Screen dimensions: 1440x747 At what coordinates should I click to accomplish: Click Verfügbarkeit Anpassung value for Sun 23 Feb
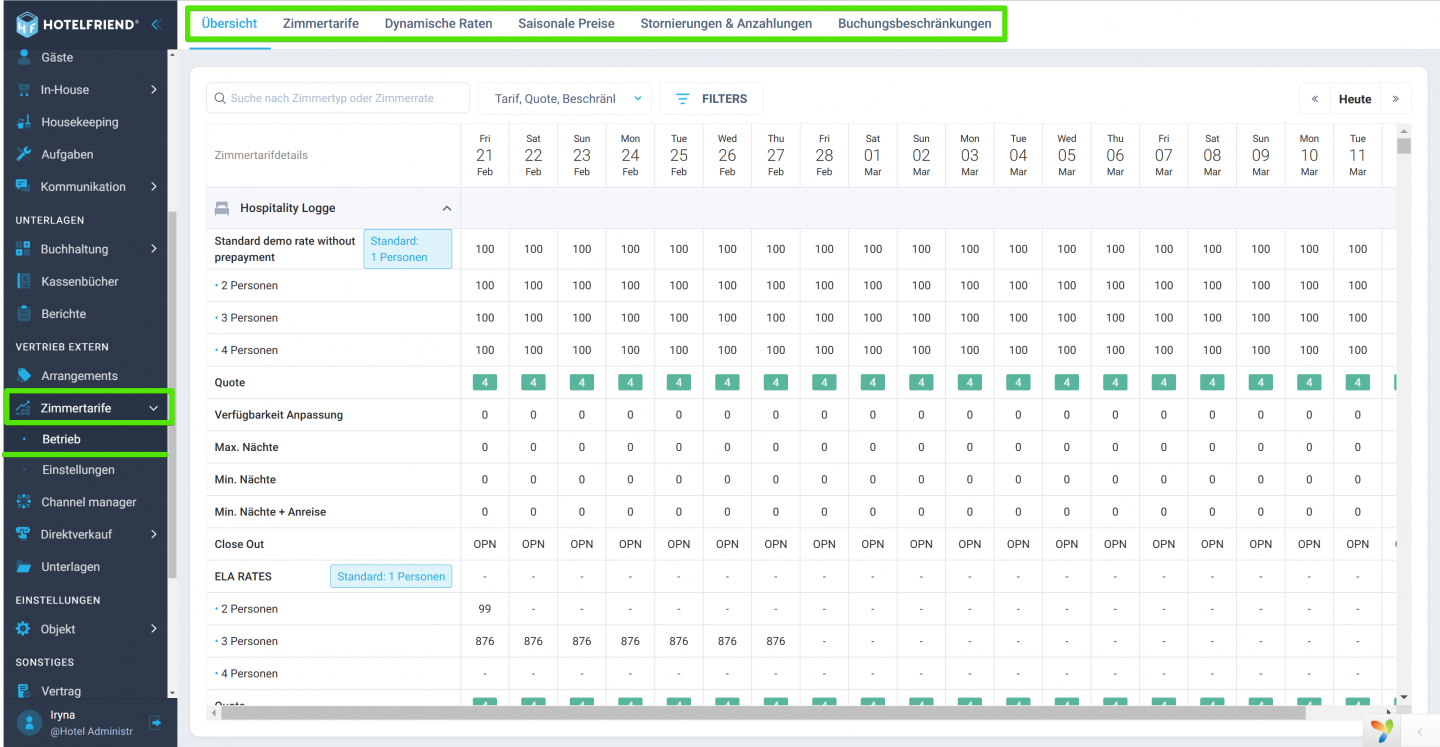[582, 415]
